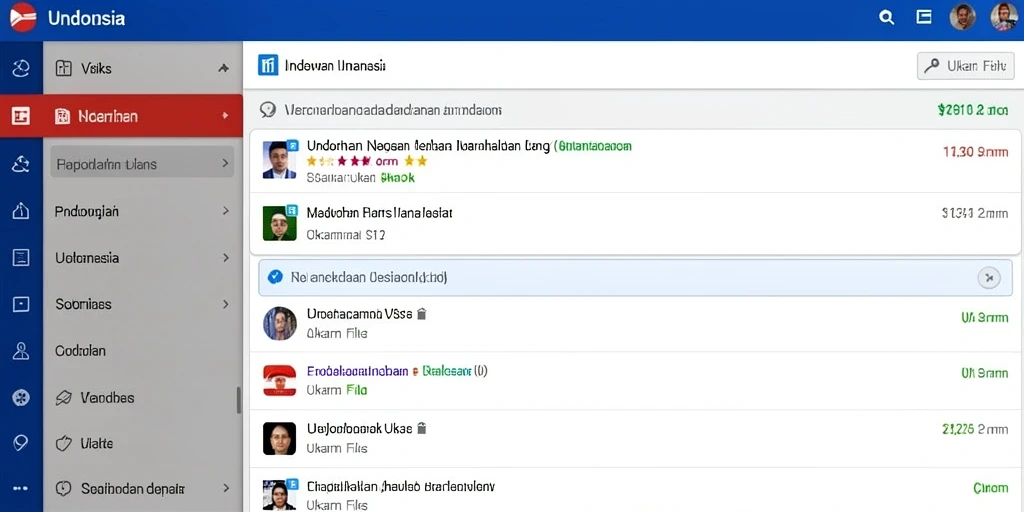Click the star rating under Undorhan Nagsan

pos(366,161)
